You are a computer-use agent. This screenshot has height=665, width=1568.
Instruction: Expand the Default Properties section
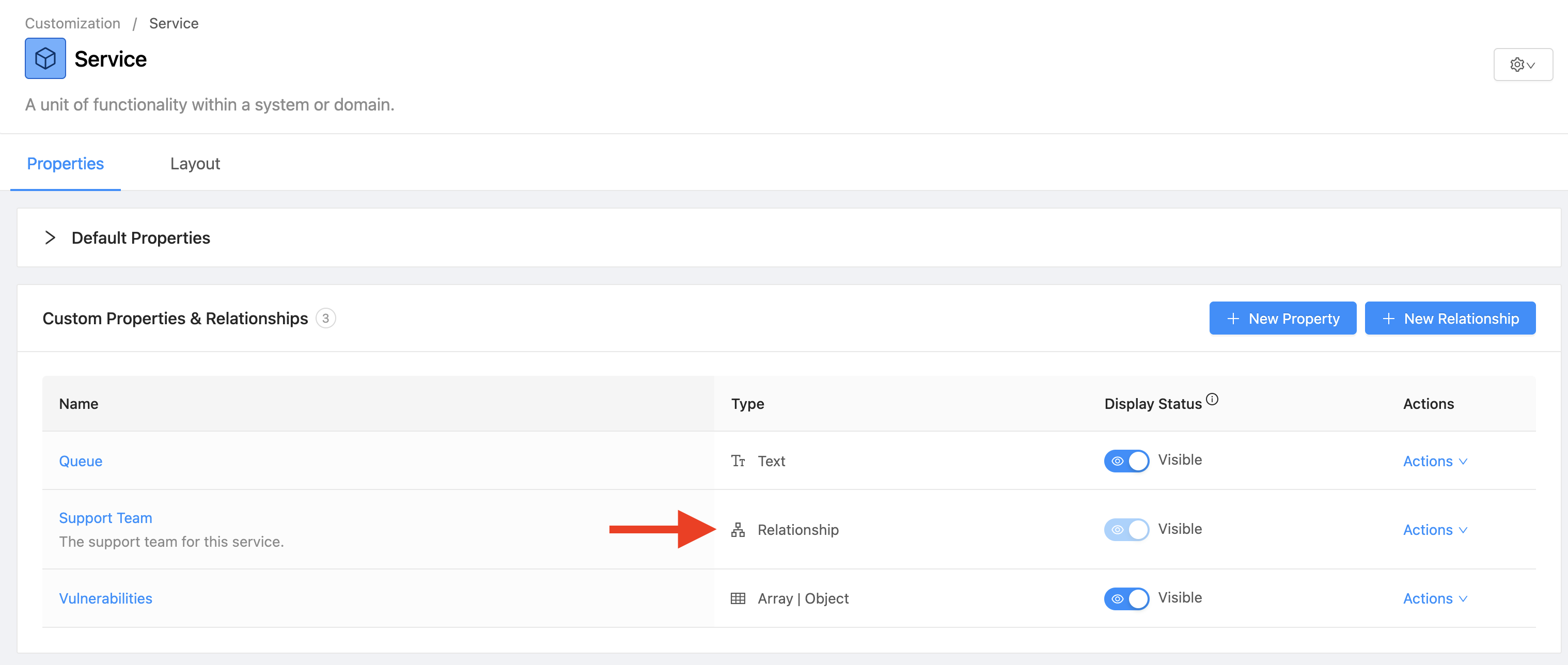pos(51,237)
